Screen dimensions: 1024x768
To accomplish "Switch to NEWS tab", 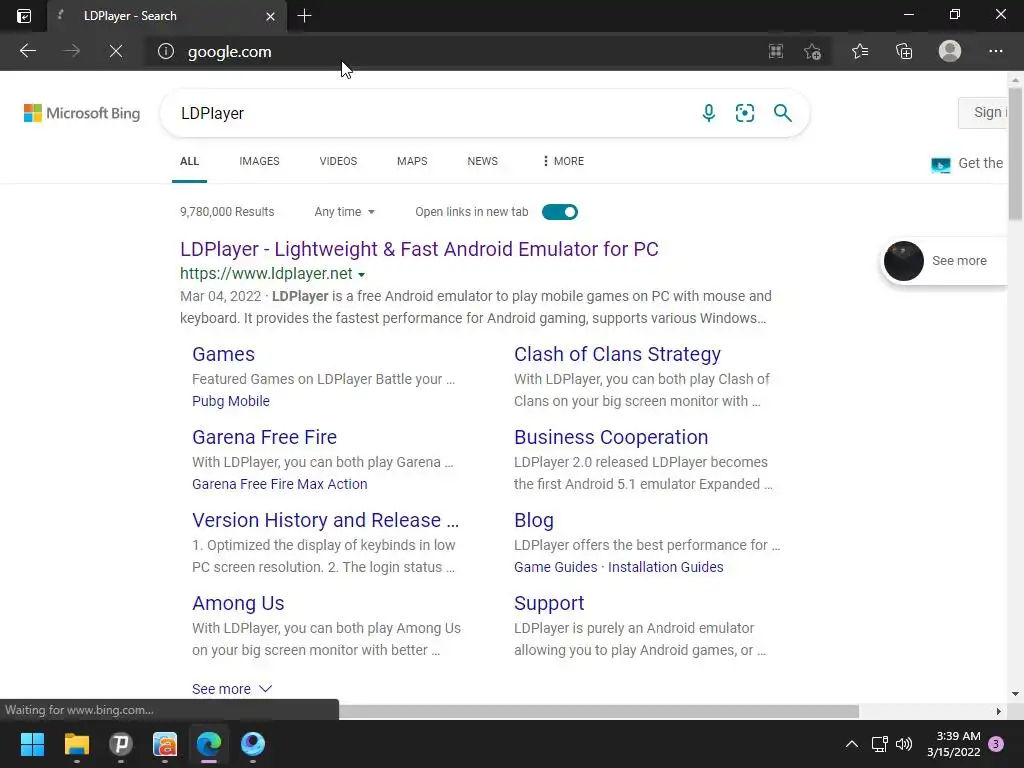I will point(483,161).
